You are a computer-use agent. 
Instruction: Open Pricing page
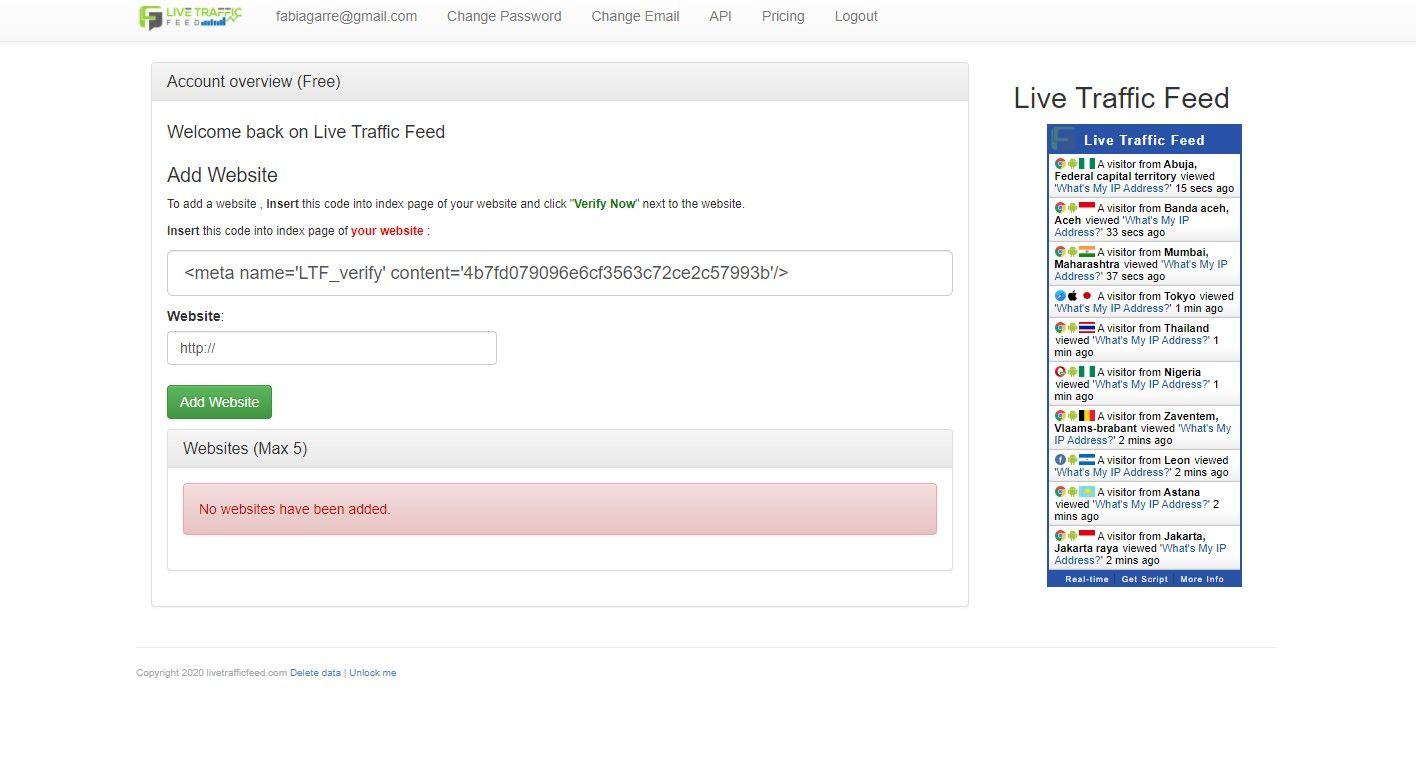(x=783, y=16)
